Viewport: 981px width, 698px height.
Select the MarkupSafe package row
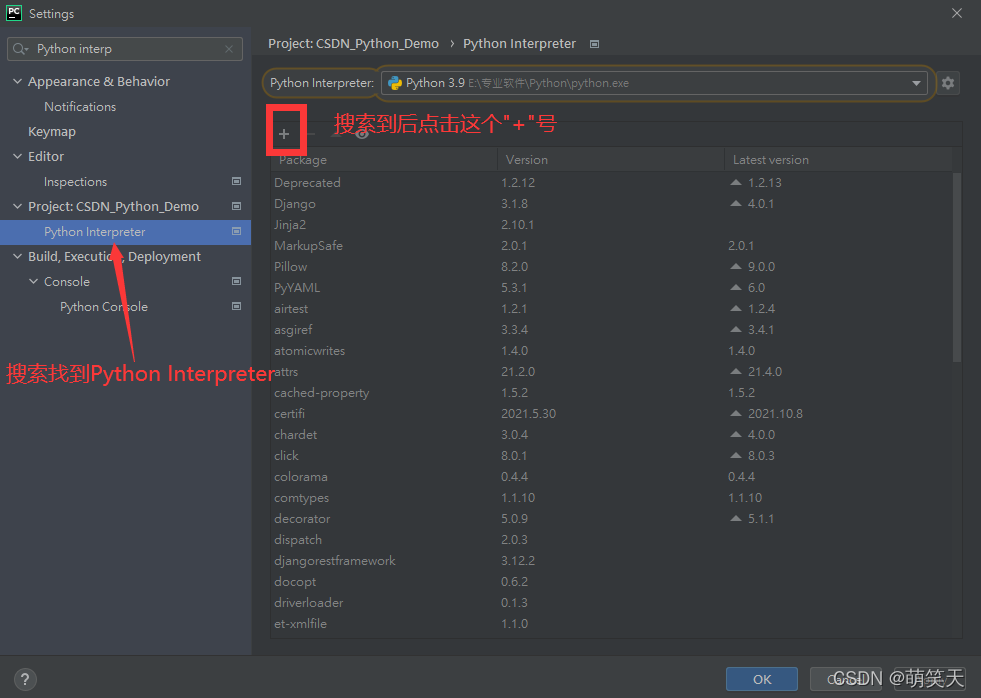[612, 246]
